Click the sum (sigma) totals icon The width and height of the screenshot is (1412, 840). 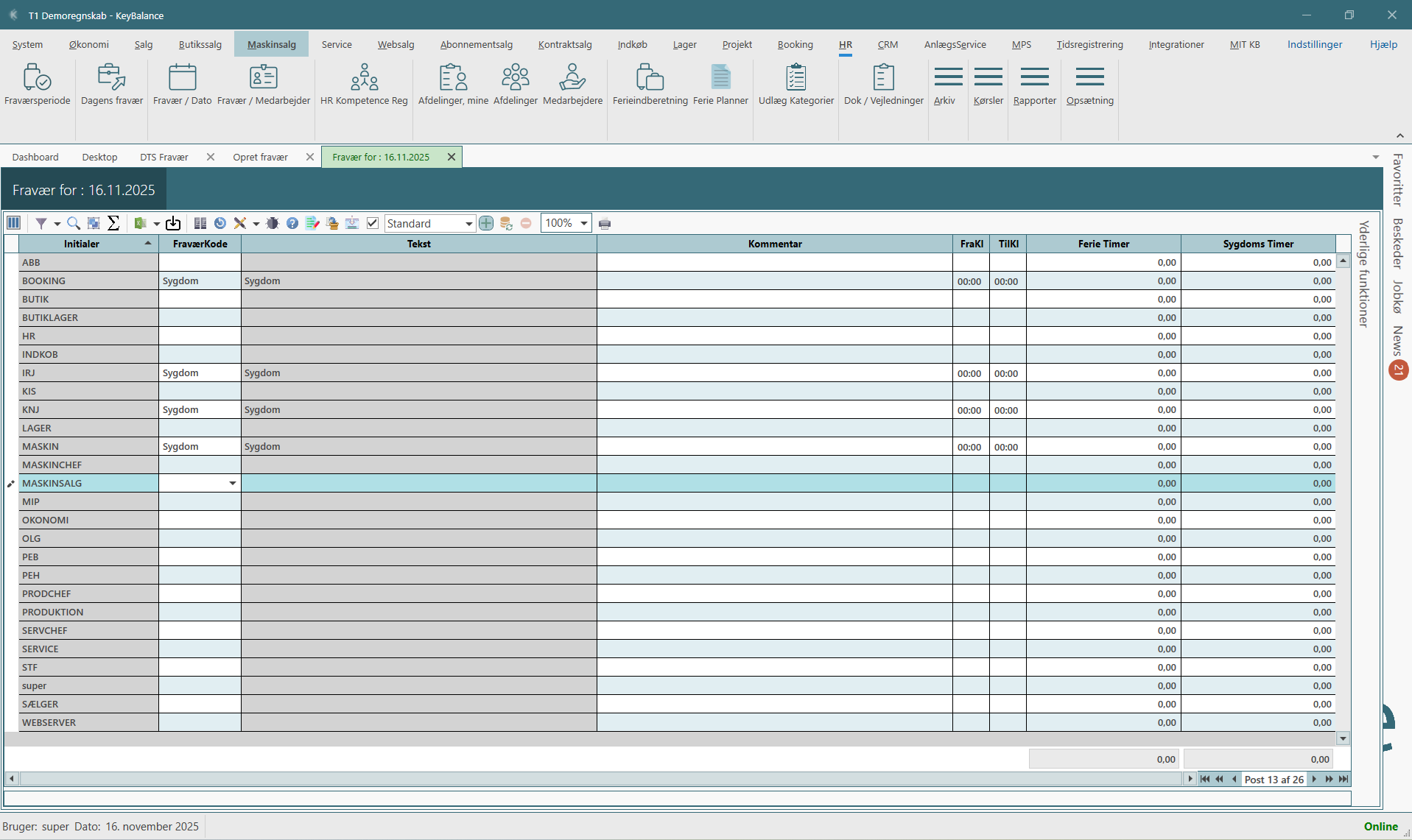(x=113, y=223)
